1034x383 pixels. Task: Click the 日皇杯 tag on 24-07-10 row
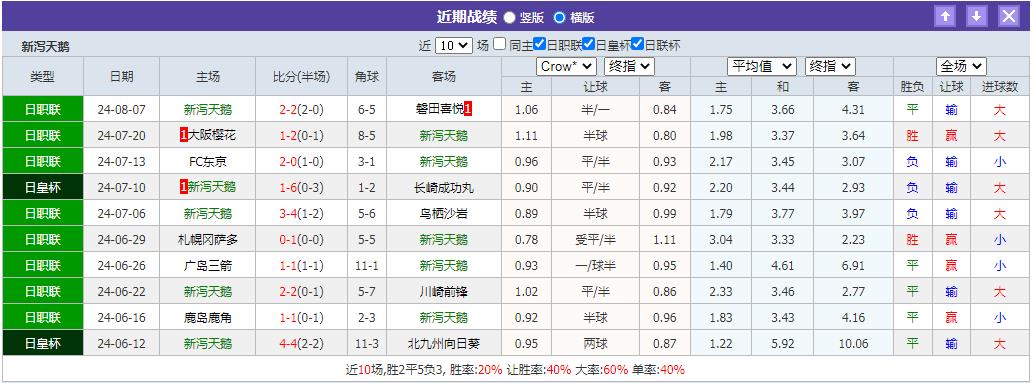click(43, 187)
